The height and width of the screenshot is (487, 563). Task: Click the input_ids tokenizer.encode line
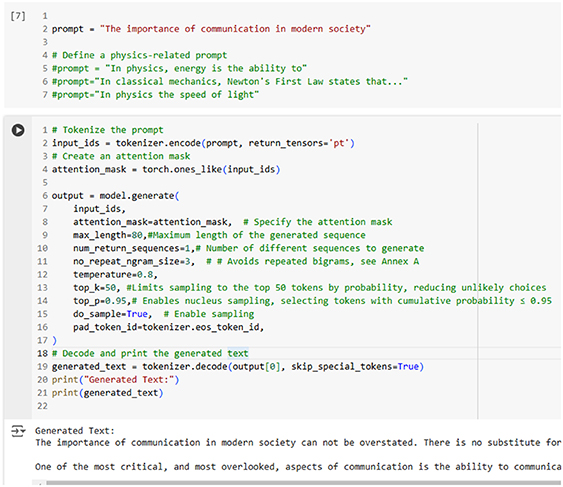tap(203, 143)
